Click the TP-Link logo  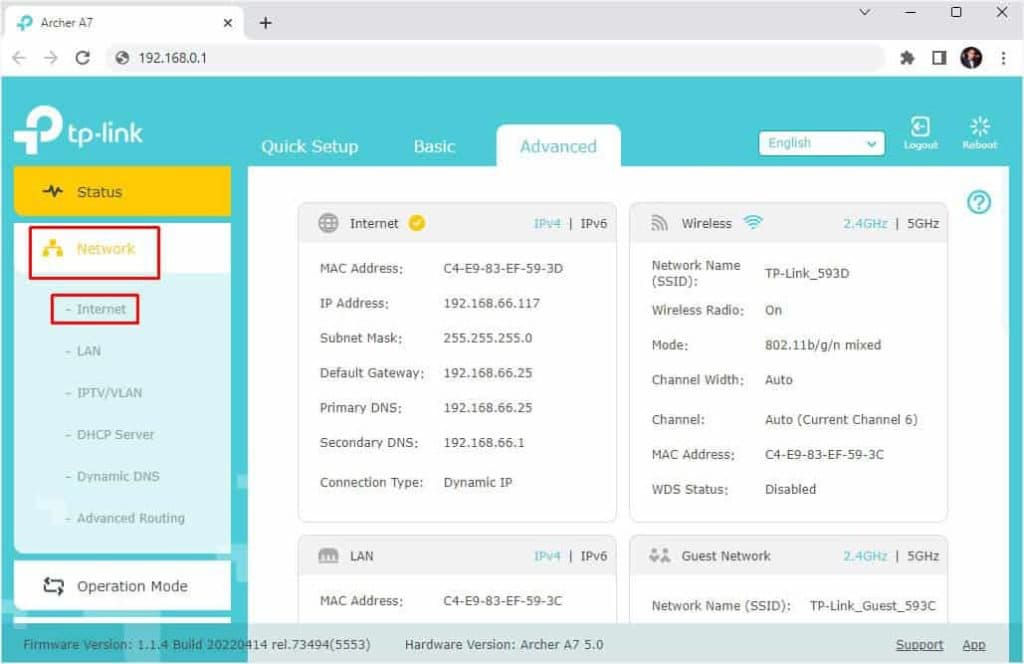pos(80,130)
